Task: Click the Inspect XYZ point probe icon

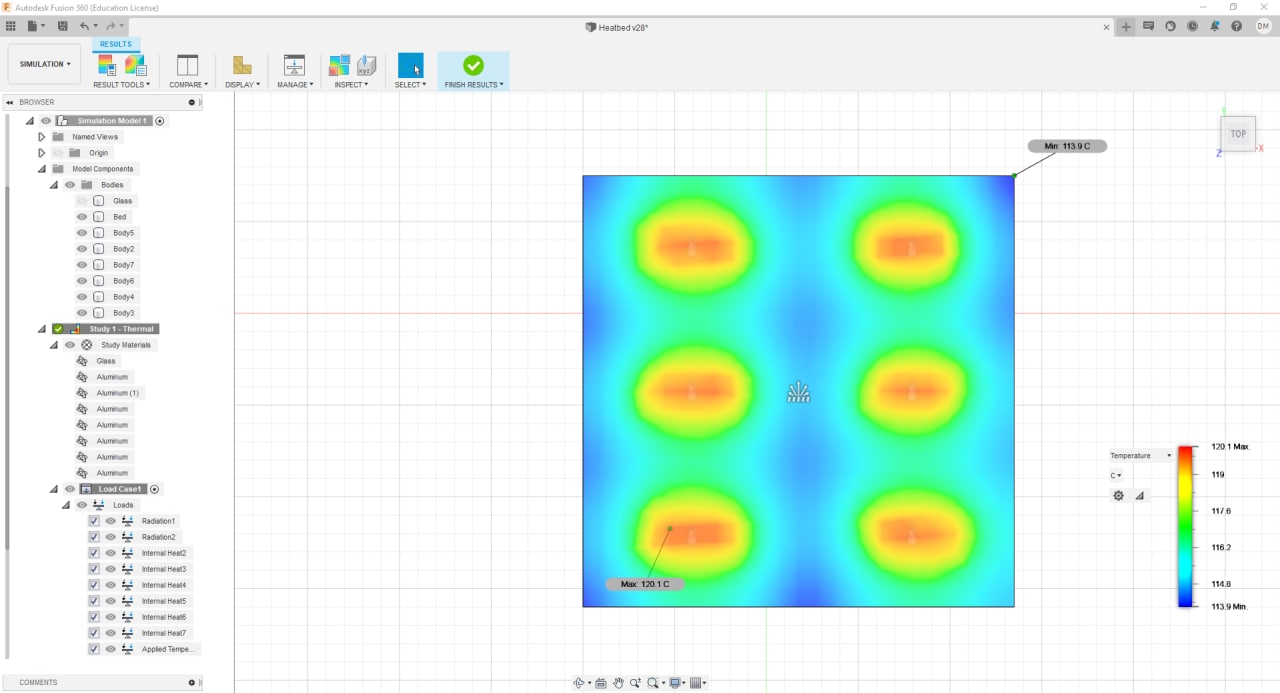Action: pyautogui.click(x=366, y=65)
